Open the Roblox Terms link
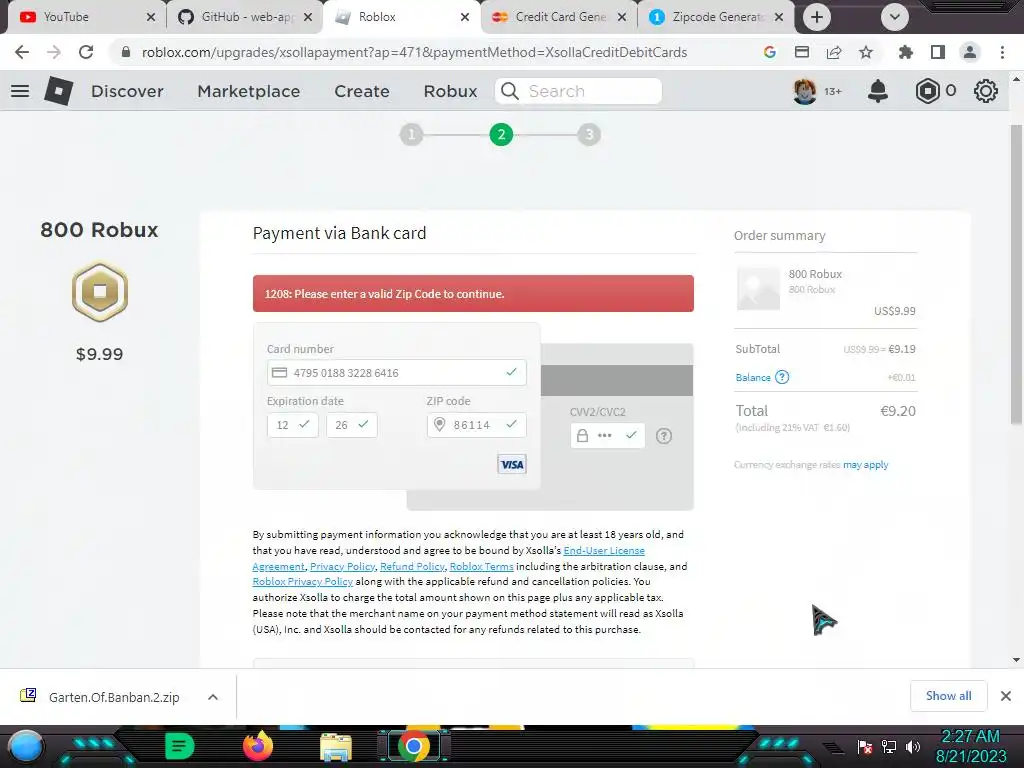Image resolution: width=1024 pixels, height=768 pixels. coord(481,566)
